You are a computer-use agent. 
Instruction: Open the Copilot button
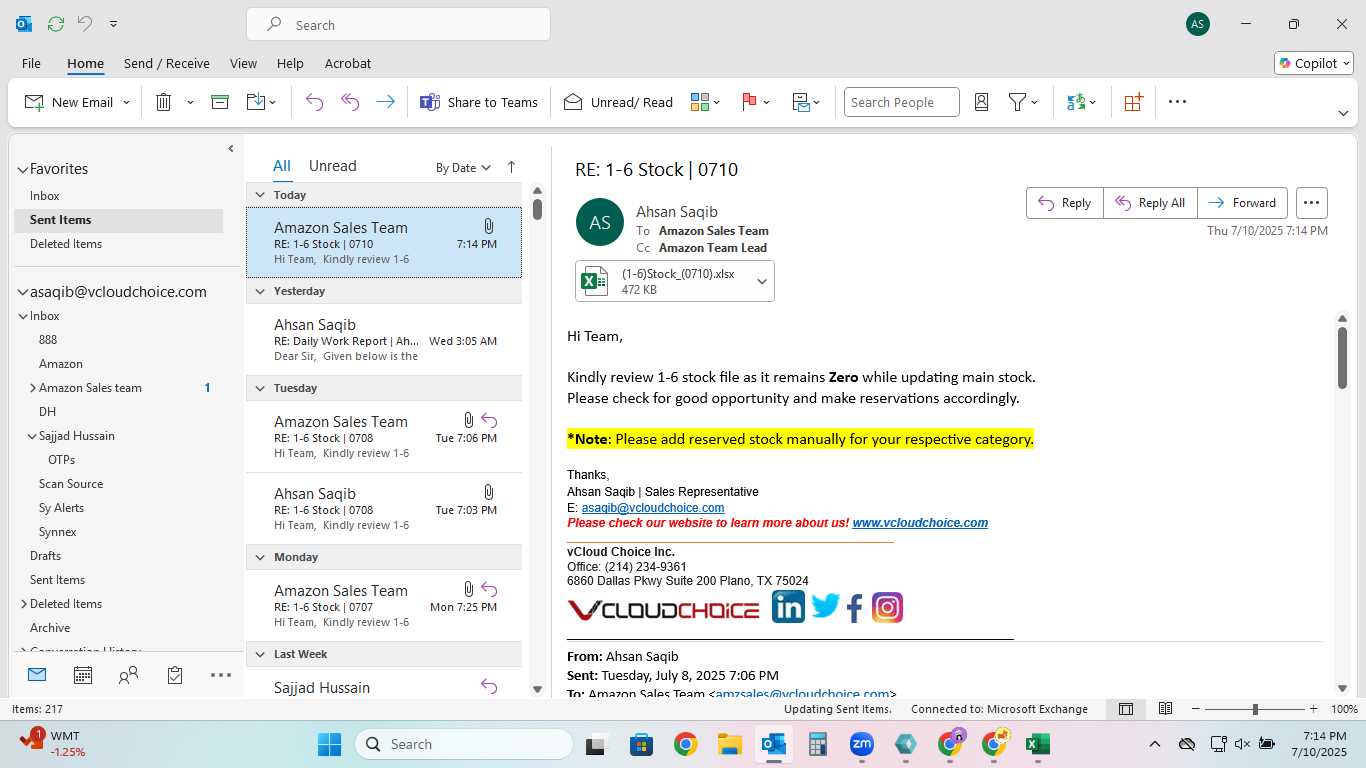click(x=1313, y=63)
